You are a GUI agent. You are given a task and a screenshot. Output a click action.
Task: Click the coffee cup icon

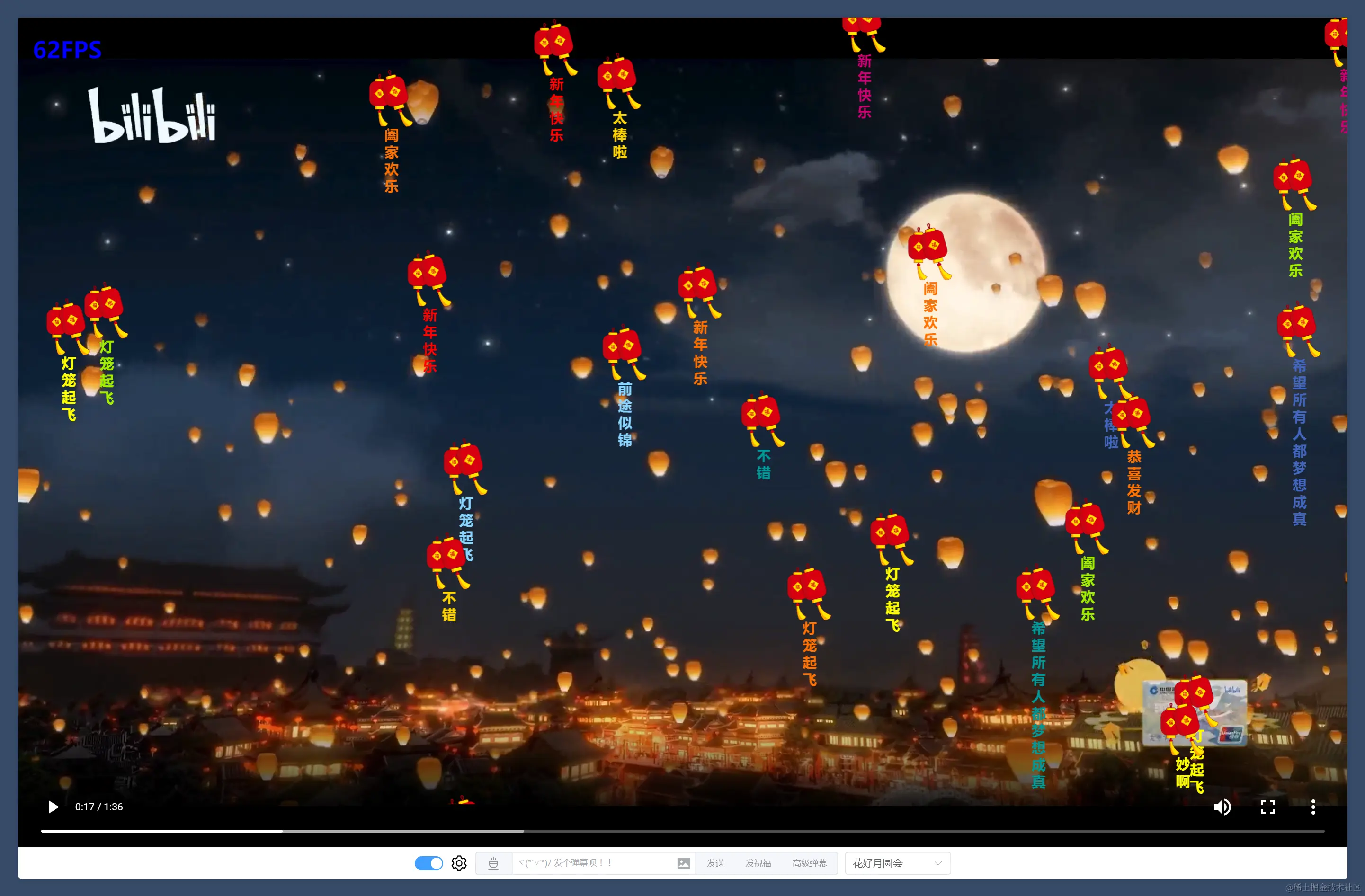tap(493, 863)
